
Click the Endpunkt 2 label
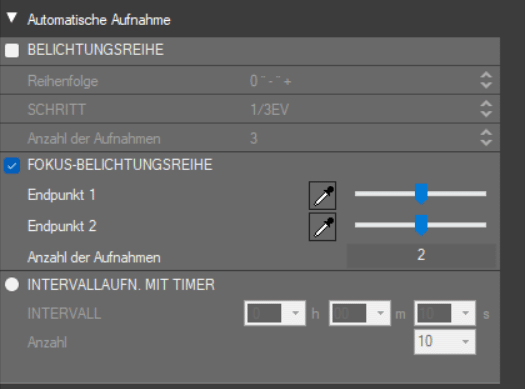62,226
